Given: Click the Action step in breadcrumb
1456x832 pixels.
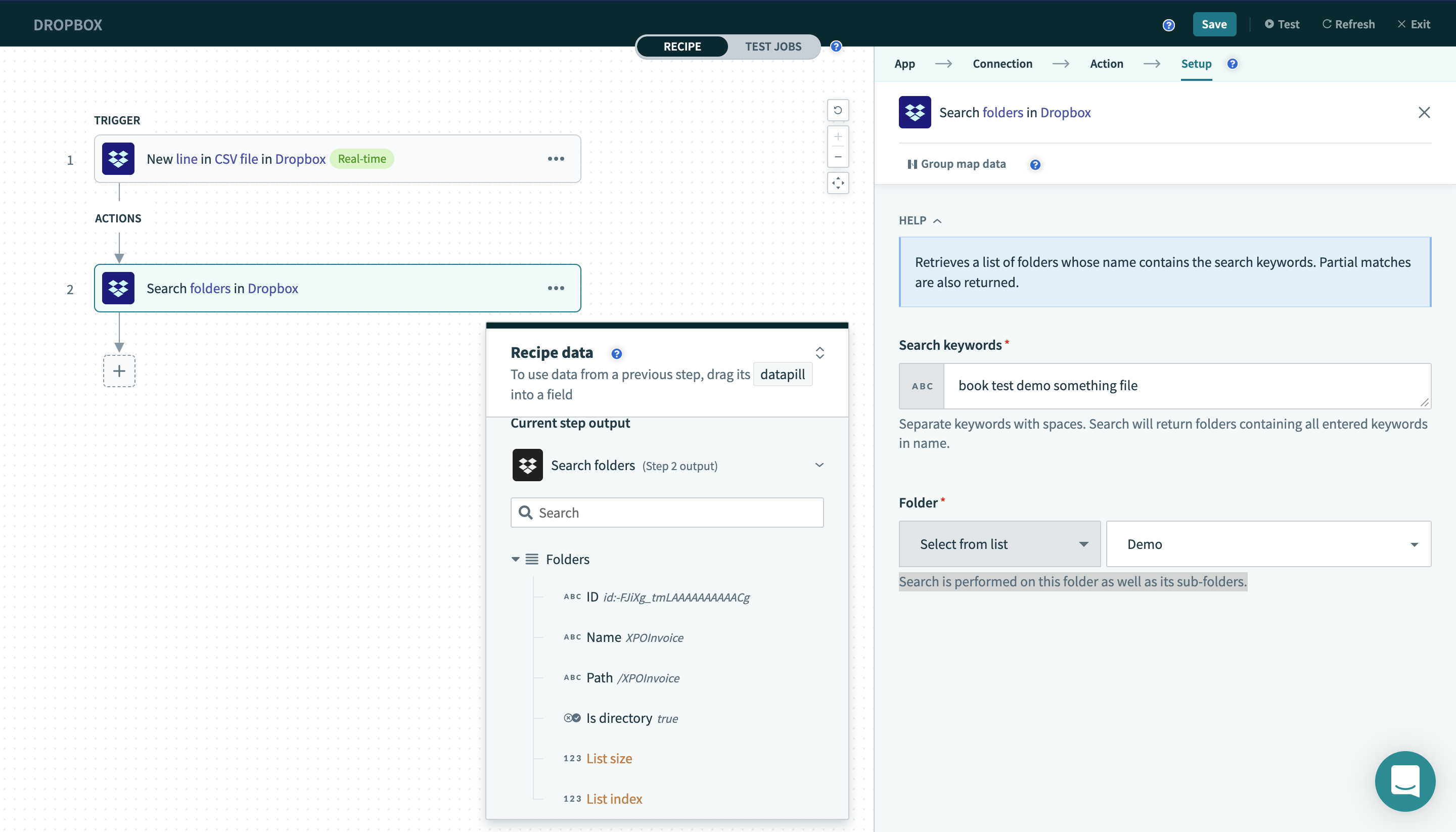Looking at the screenshot, I should (x=1106, y=63).
